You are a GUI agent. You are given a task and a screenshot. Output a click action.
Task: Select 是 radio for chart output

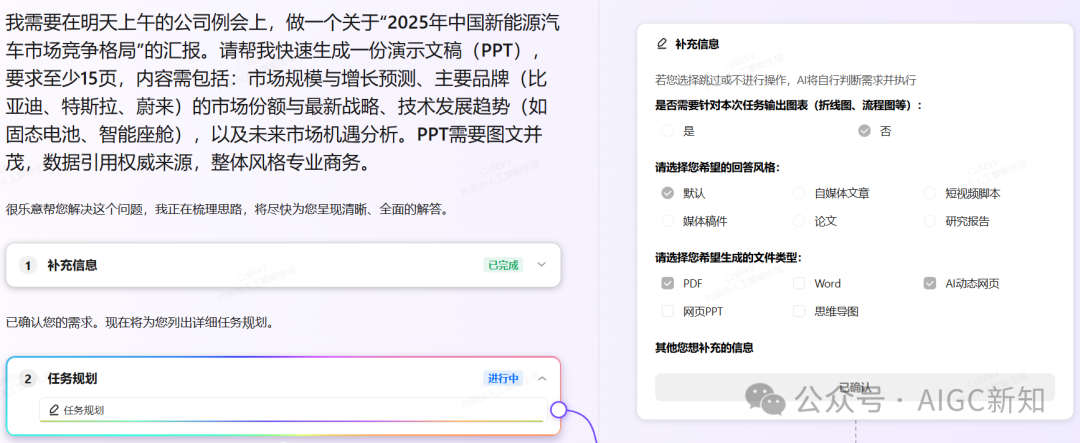pyautogui.click(x=667, y=131)
